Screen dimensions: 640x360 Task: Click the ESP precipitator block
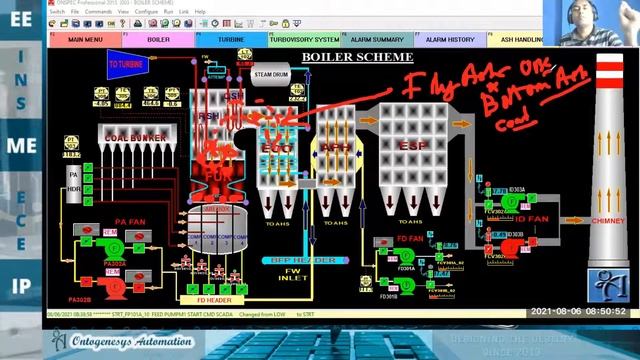[414, 145]
